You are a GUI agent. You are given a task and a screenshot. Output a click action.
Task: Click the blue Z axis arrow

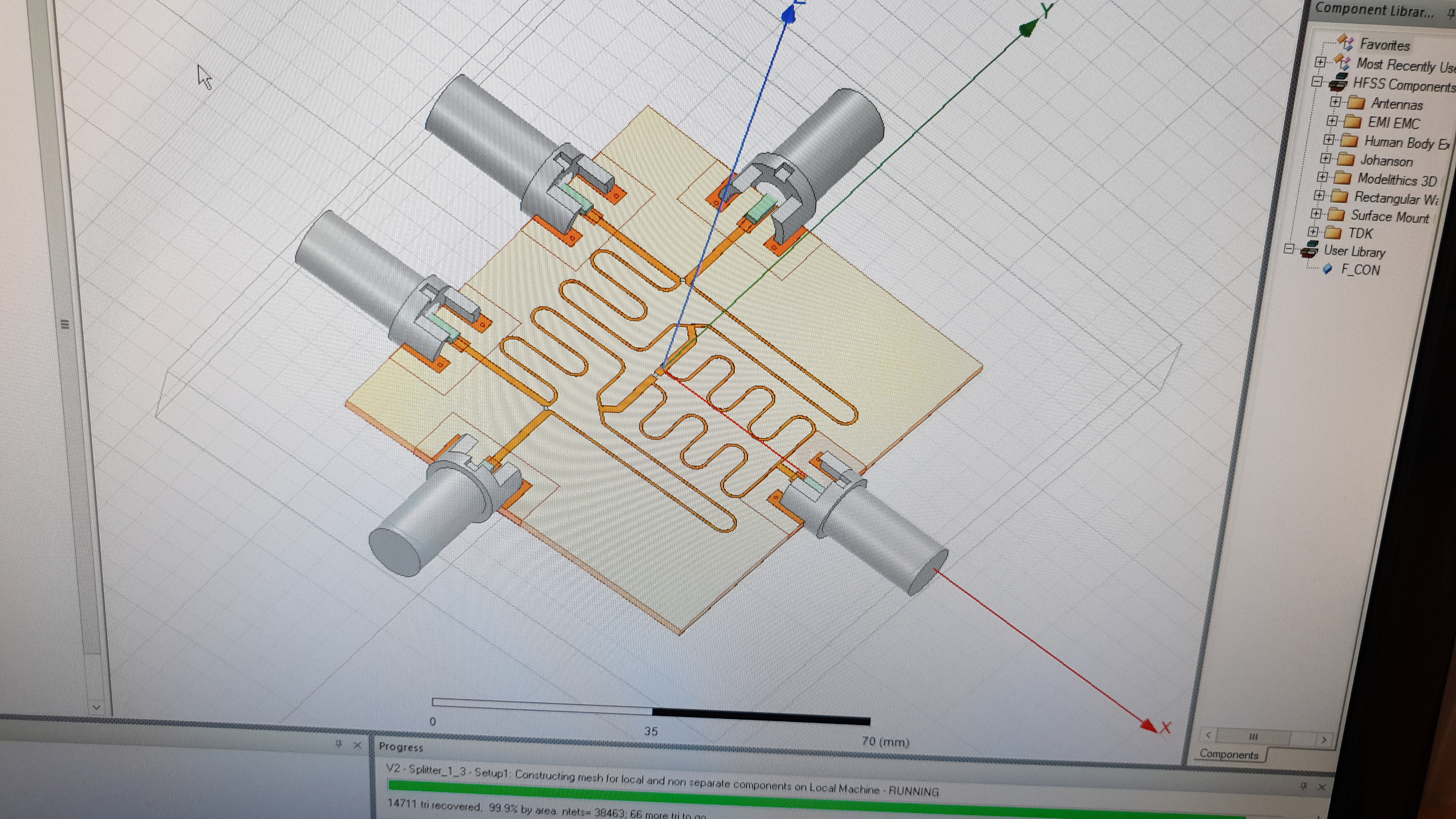coord(789,14)
